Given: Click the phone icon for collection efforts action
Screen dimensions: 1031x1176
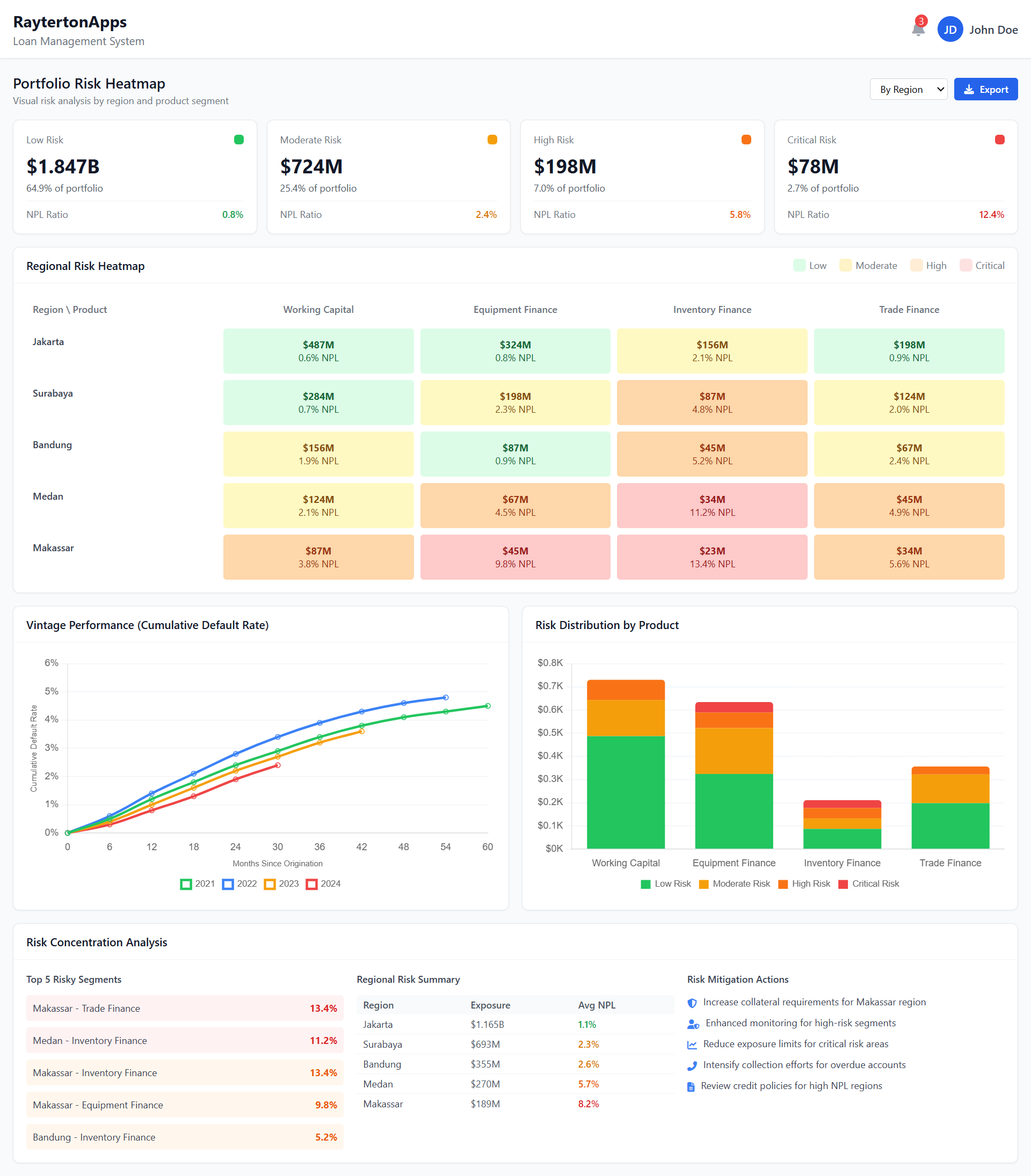Looking at the screenshot, I should point(692,1065).
